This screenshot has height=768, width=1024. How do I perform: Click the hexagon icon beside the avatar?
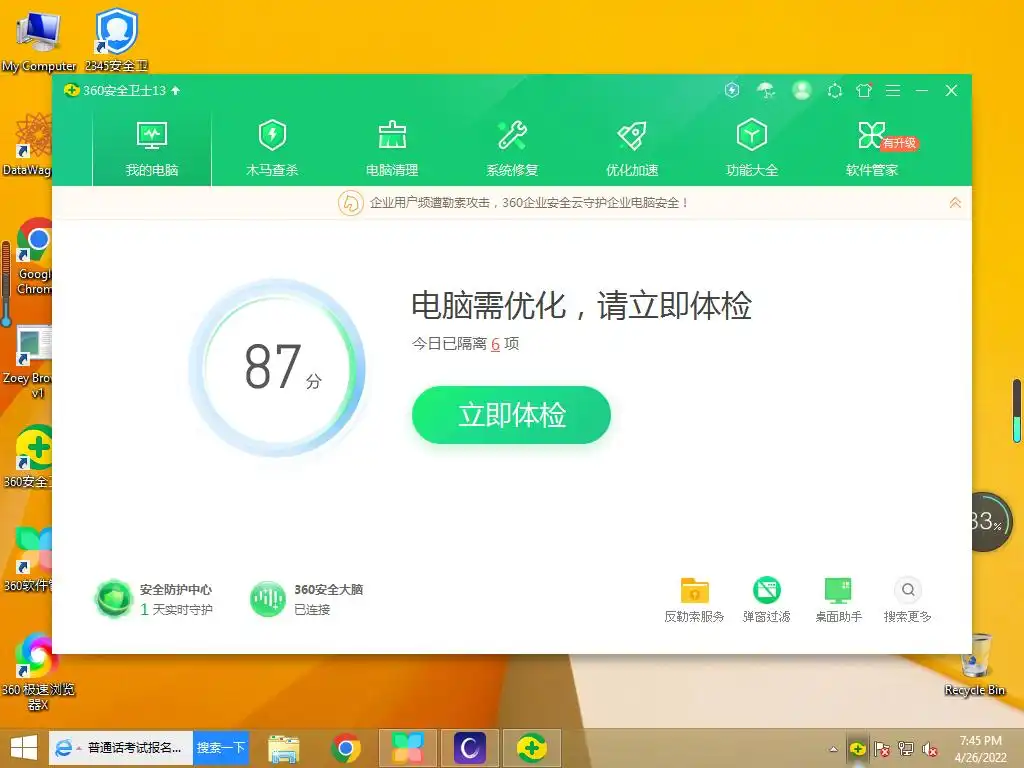(835, 91)
